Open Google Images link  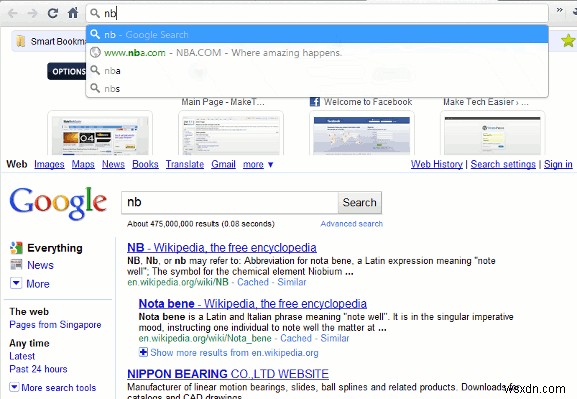pyautogui.click(x=49, y=164)
